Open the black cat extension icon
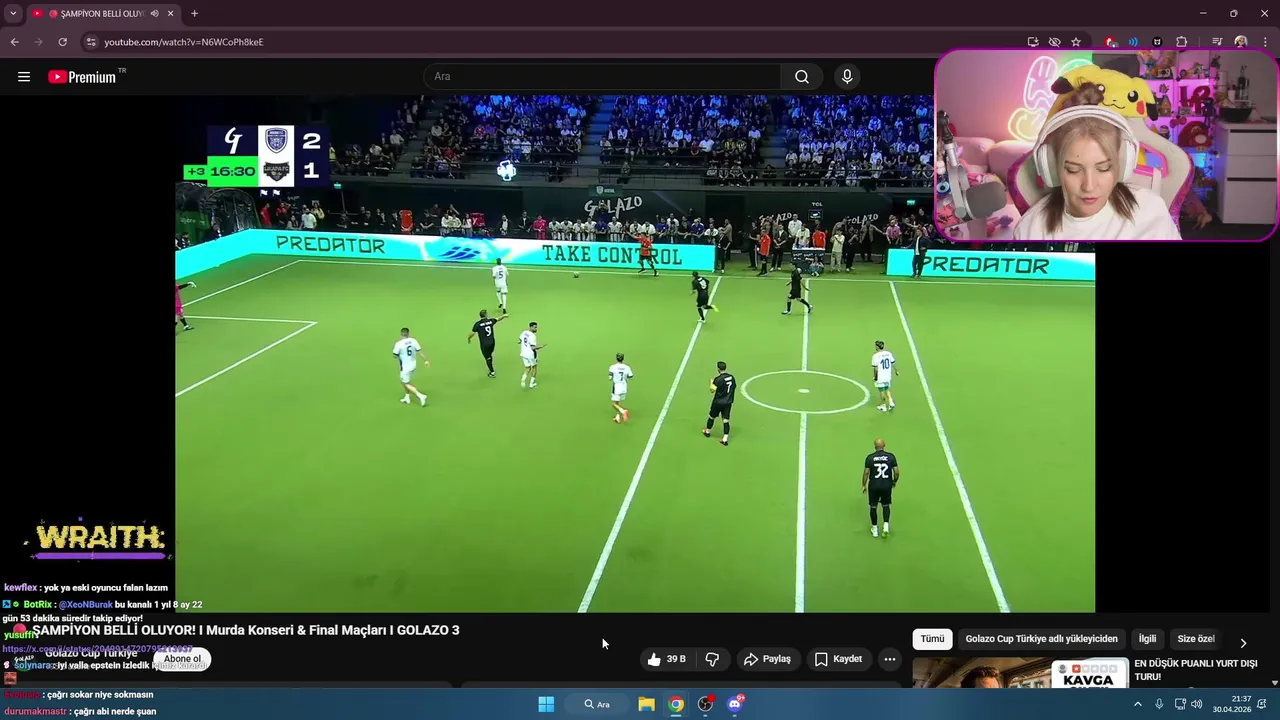This screenshot has width=1280, height=720. (1157, 42)
